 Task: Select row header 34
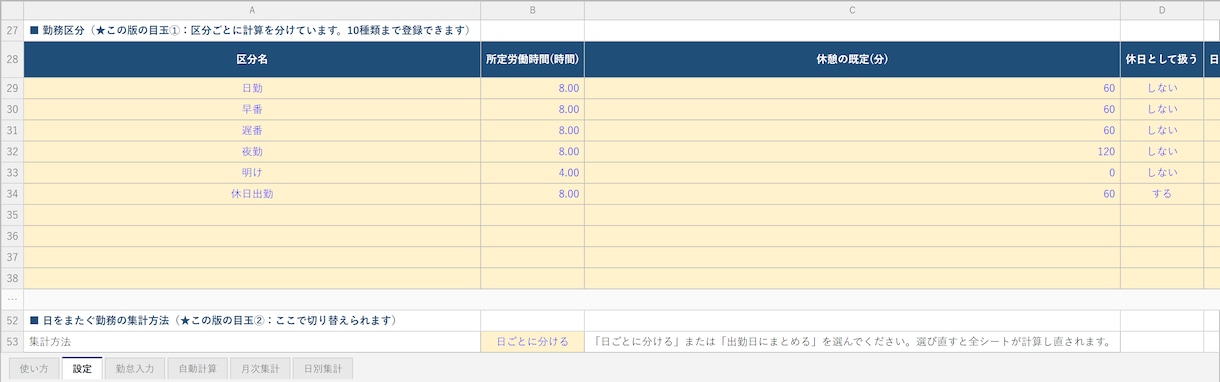[12, 193]
